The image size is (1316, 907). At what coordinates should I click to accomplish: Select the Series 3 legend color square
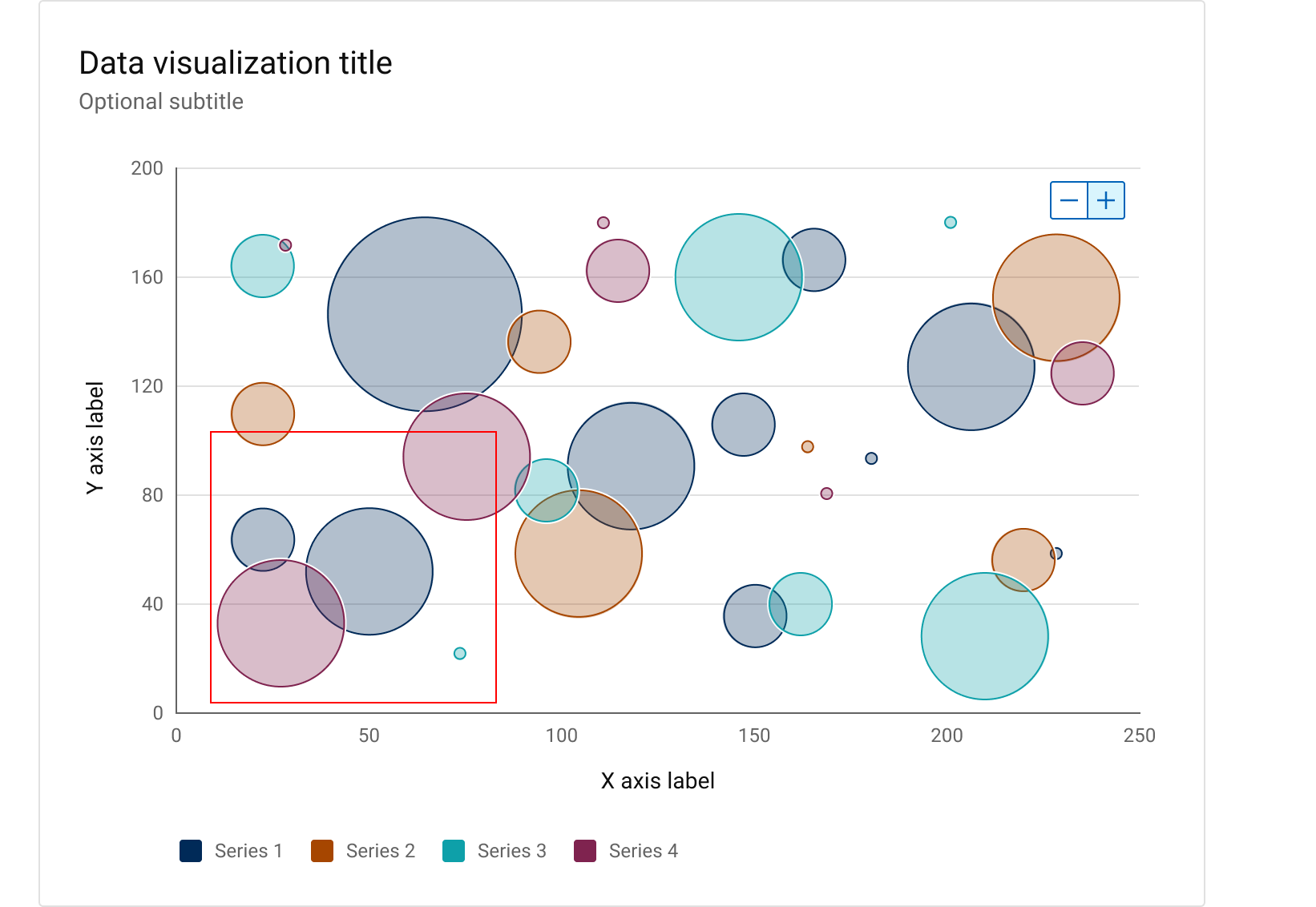[x=452, y=851]
